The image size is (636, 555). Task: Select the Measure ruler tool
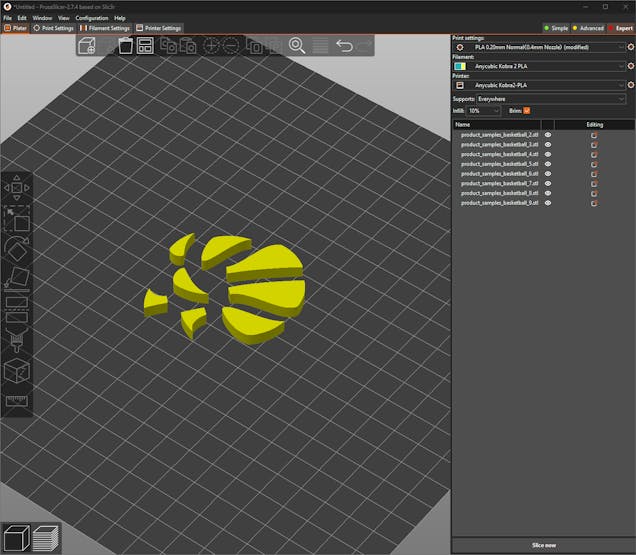click(x=16, y=401)
